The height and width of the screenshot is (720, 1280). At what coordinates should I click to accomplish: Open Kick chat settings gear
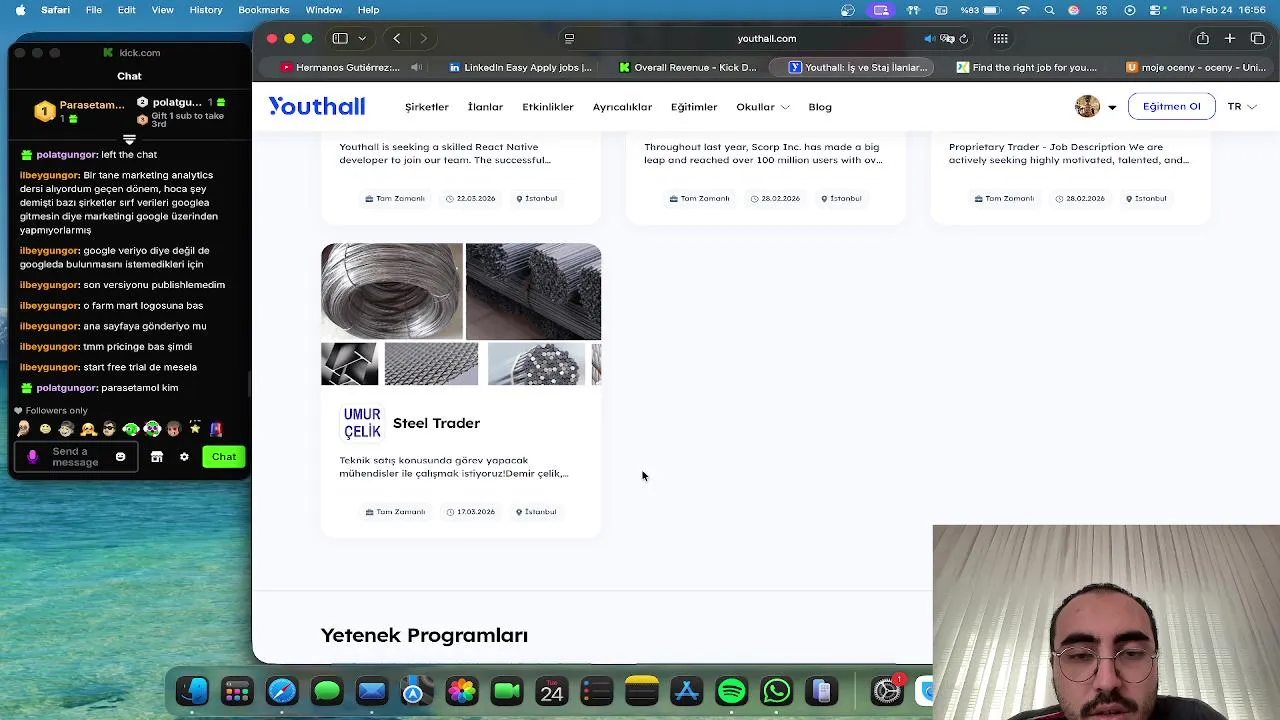click(x=184, y=457)
